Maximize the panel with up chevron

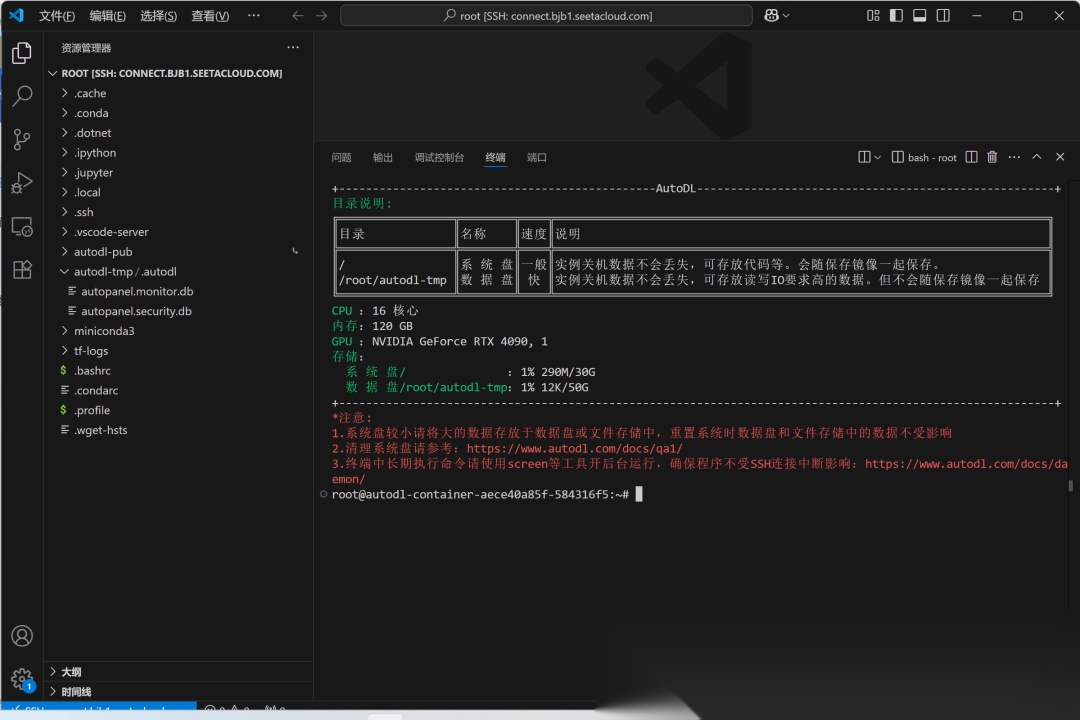(x=1037, y=157)
